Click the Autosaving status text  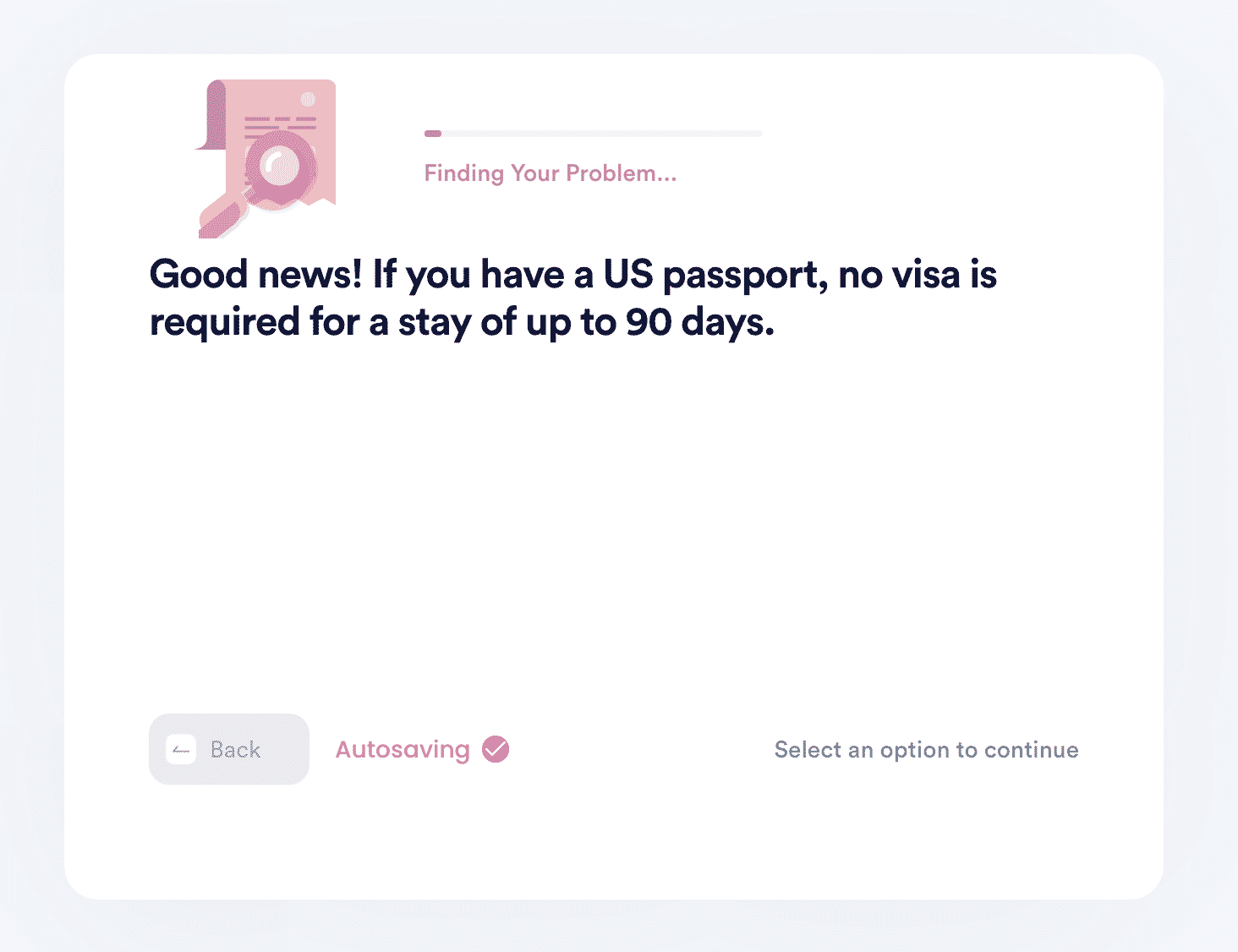(403, 750)
